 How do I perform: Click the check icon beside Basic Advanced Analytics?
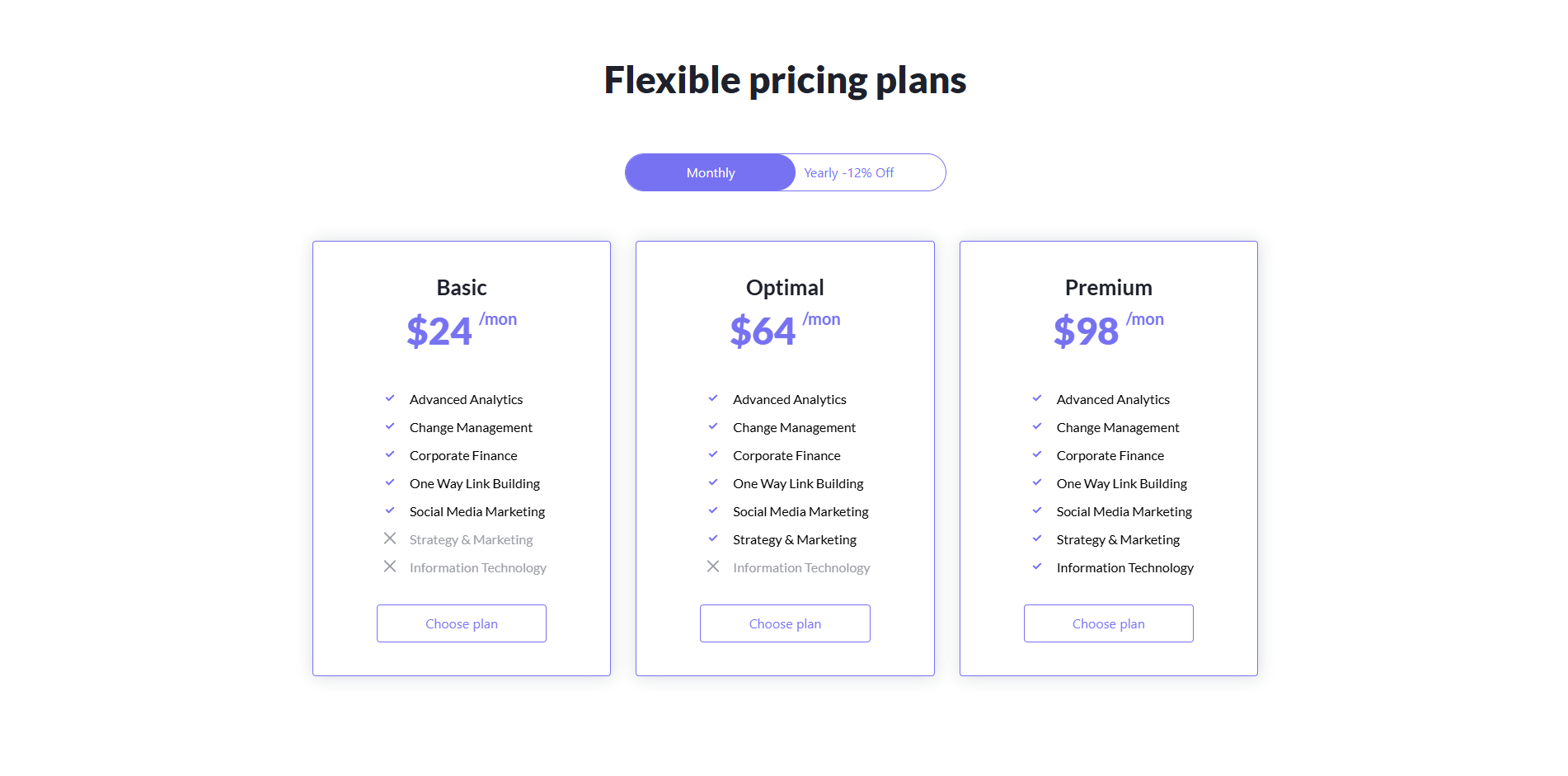click(x=390, y=399)
